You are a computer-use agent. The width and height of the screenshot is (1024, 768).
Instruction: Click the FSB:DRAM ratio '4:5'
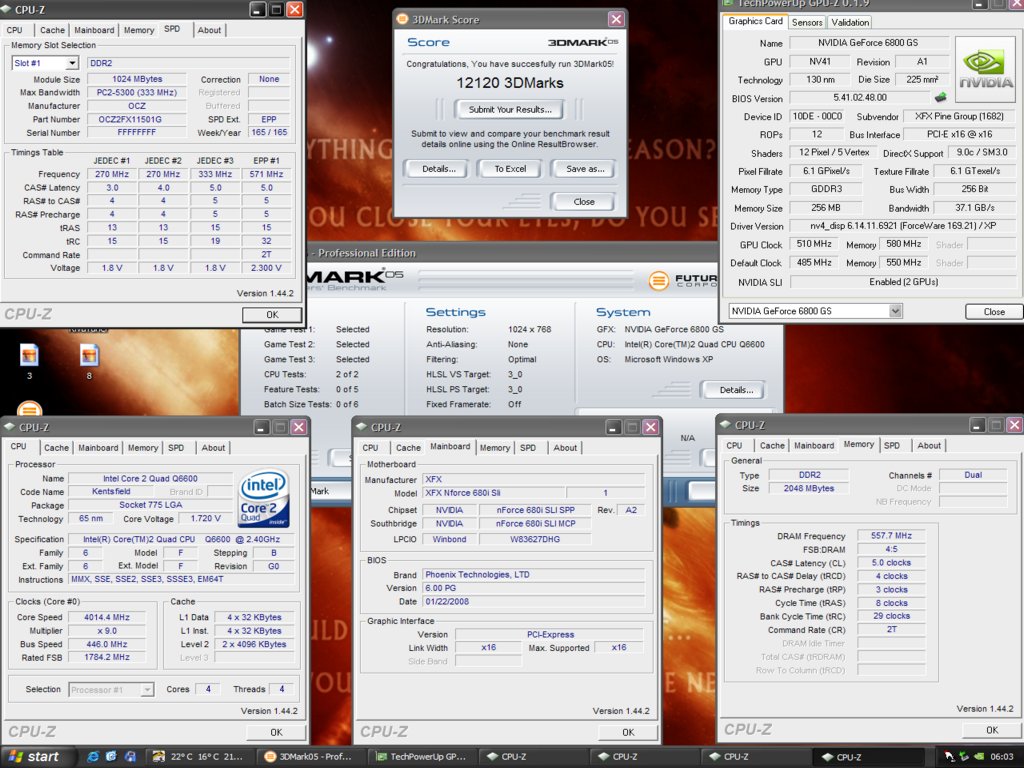point(891,549)
